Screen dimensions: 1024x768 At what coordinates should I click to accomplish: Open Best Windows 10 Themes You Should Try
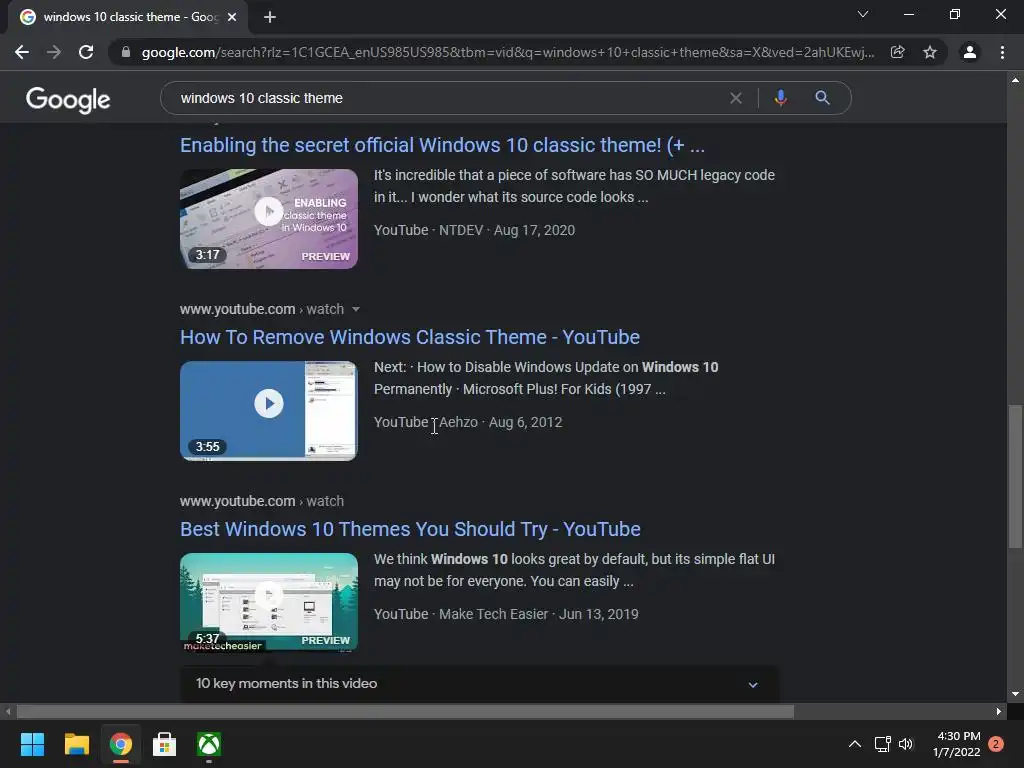(x=410, y=529)
